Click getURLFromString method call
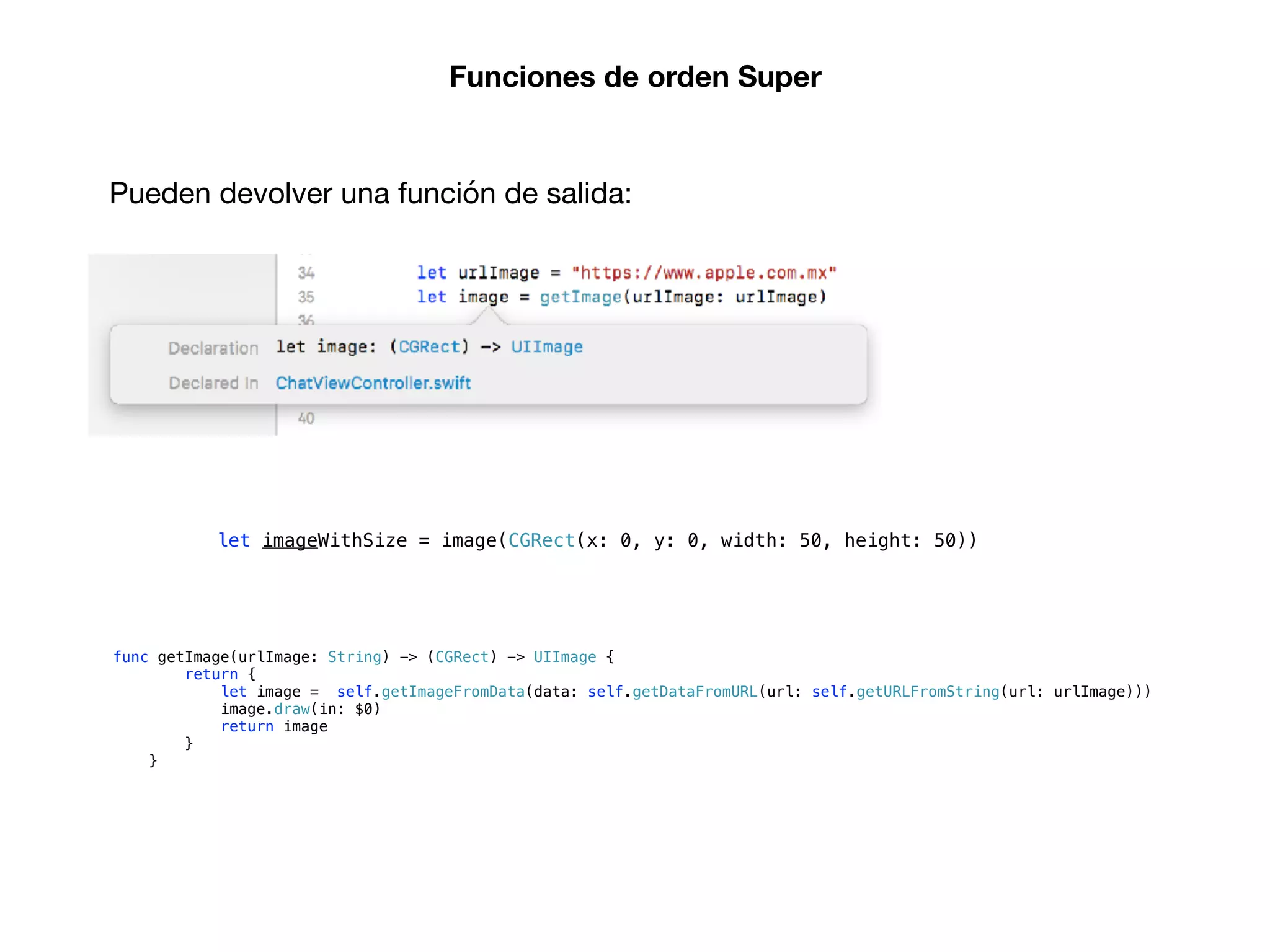Screen dimensions: 1270x952 pyautogui.click(x=928, y=692)
